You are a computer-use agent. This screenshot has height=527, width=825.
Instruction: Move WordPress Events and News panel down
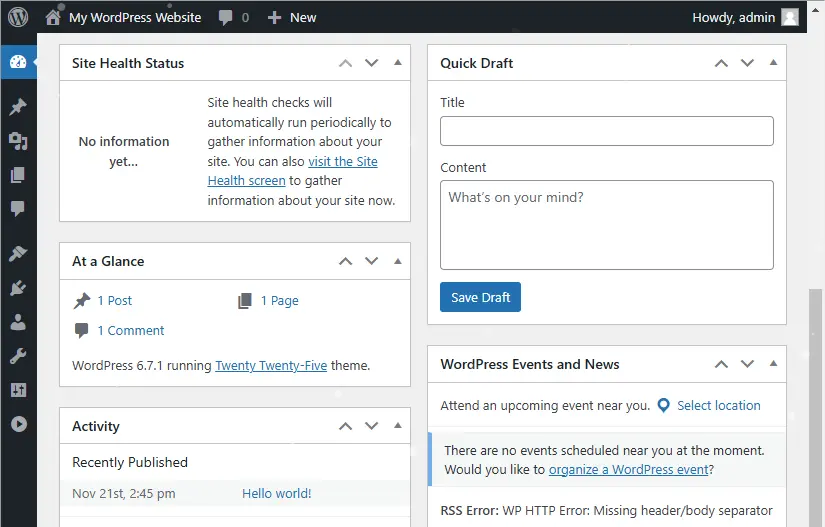point(747,364)
